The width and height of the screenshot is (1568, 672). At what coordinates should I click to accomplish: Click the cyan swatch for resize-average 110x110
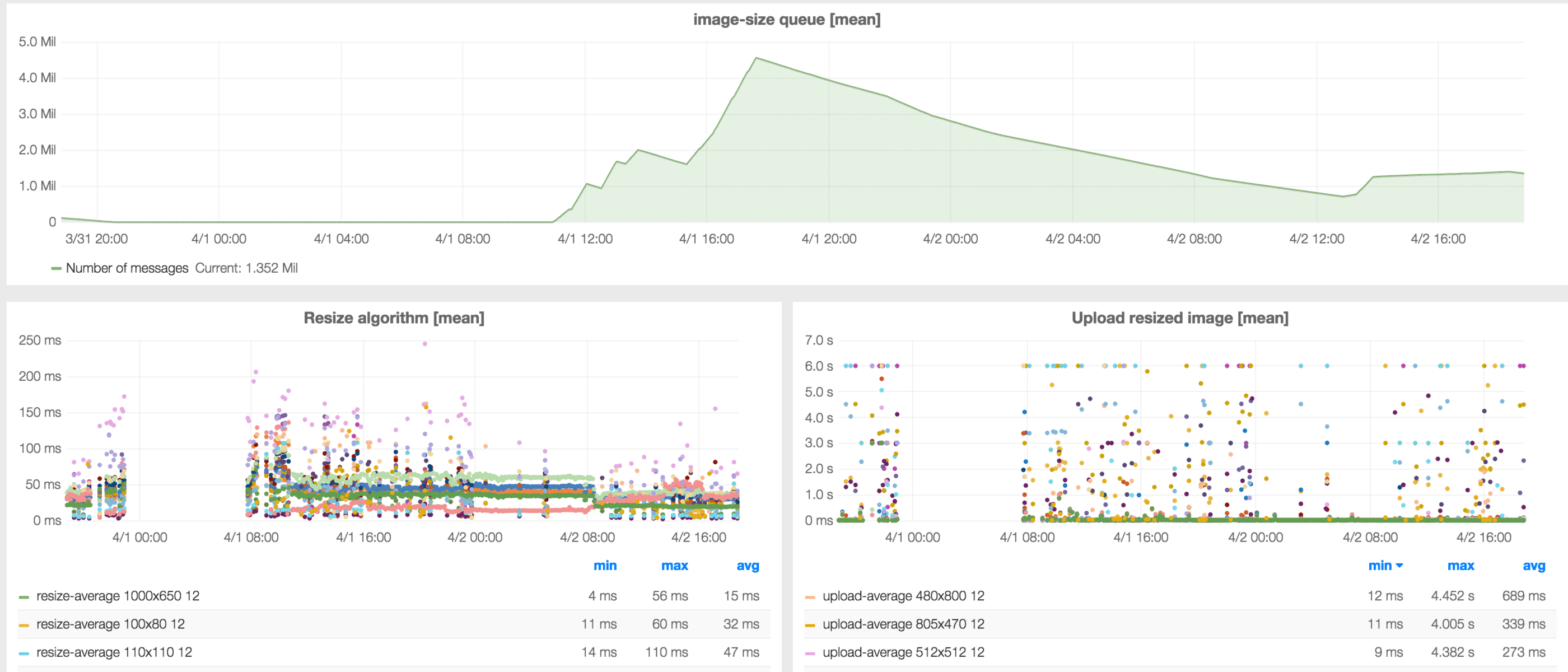[x=24, y=653]
